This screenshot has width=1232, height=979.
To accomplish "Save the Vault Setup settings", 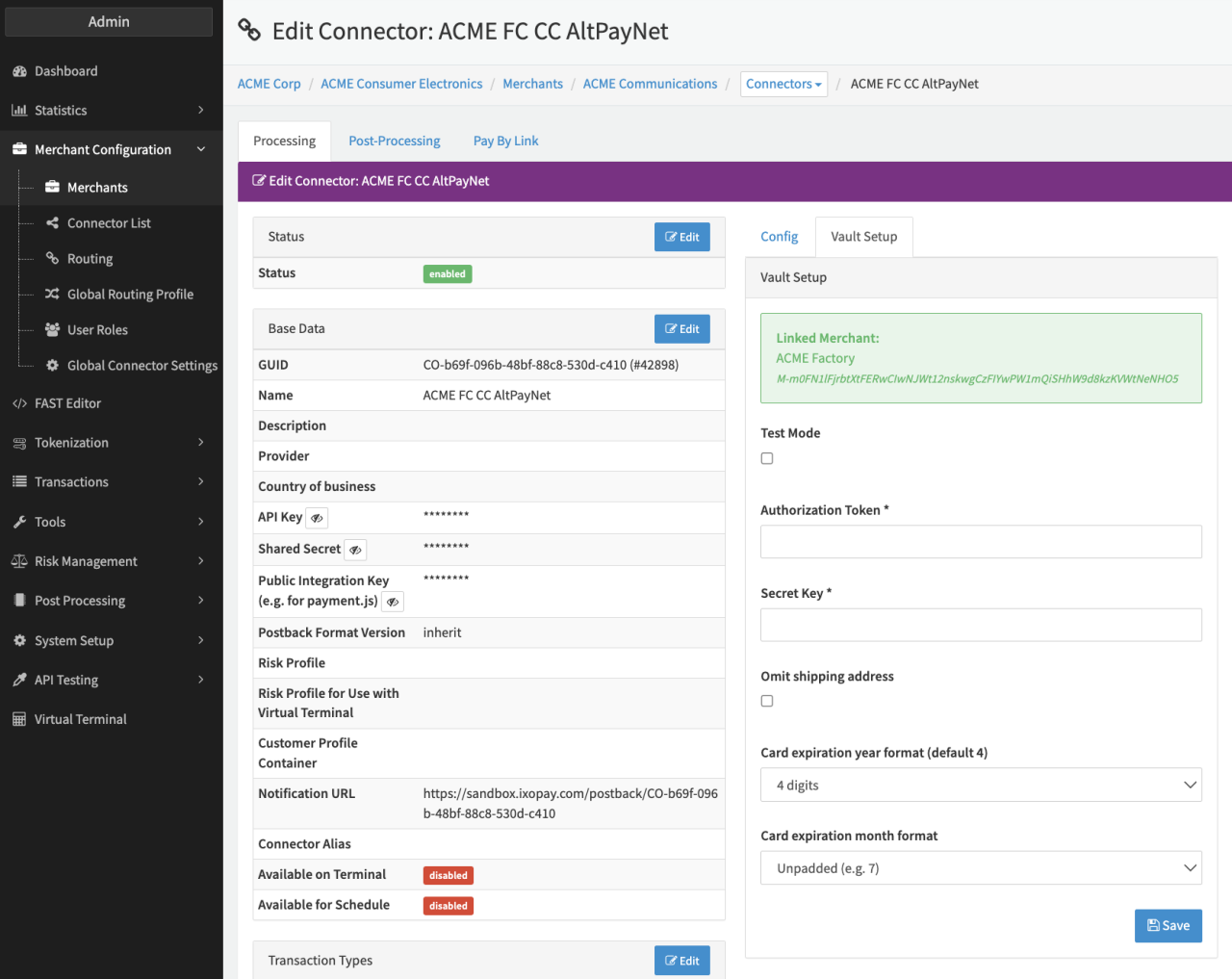I will coord(1168,925).
